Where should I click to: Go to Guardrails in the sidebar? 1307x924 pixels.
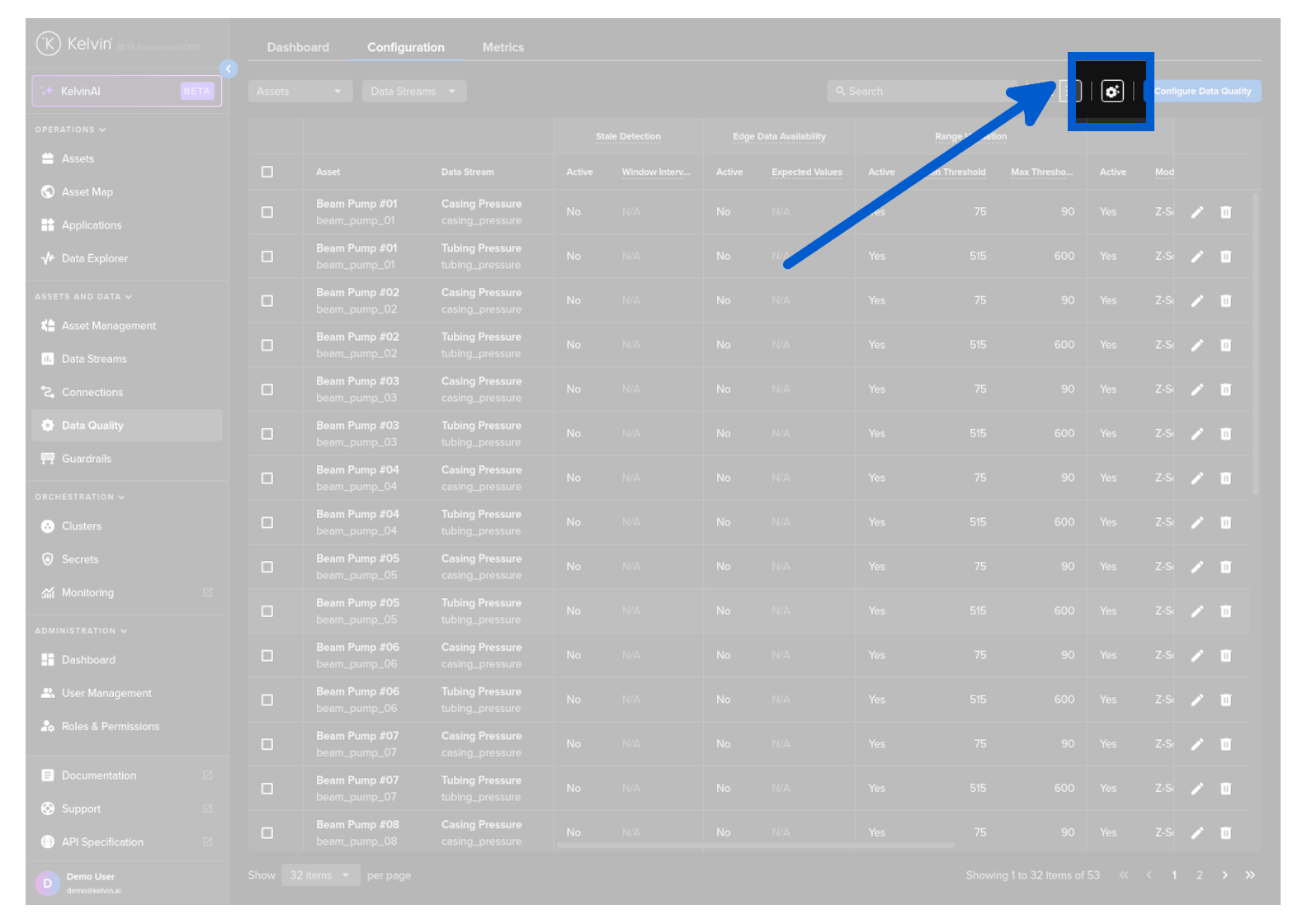[86, 459]
